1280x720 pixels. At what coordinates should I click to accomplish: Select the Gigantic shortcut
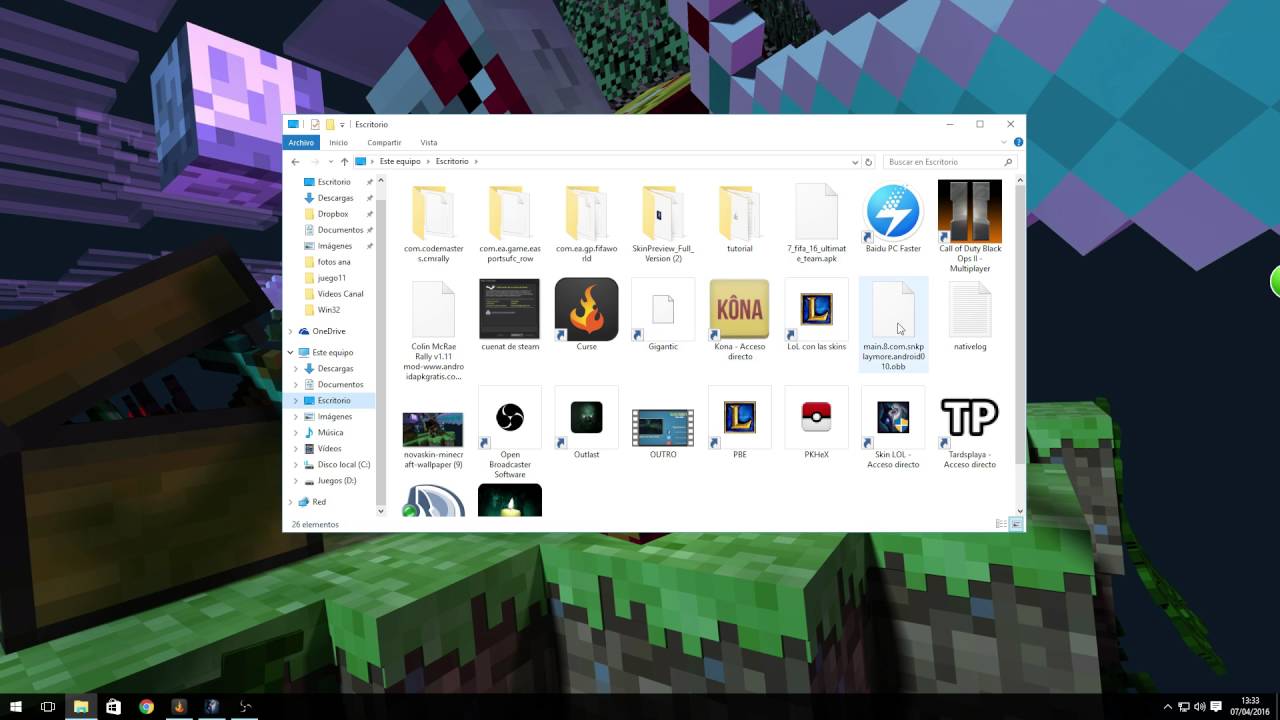point(663,315)
